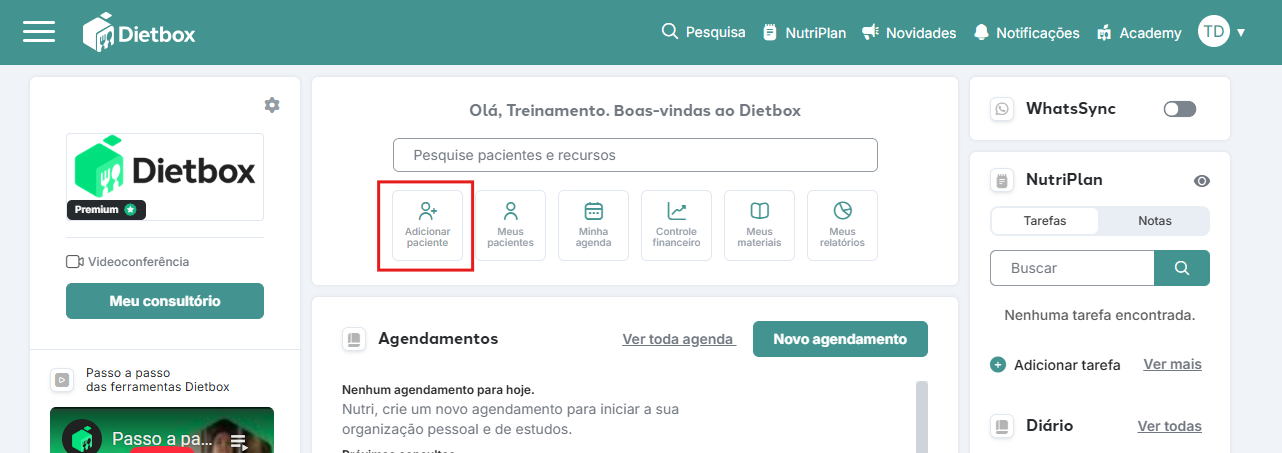Expand the user account dropdown arrow
The width and height of the screenshot is (1282, 453).
coord(1241,32)
